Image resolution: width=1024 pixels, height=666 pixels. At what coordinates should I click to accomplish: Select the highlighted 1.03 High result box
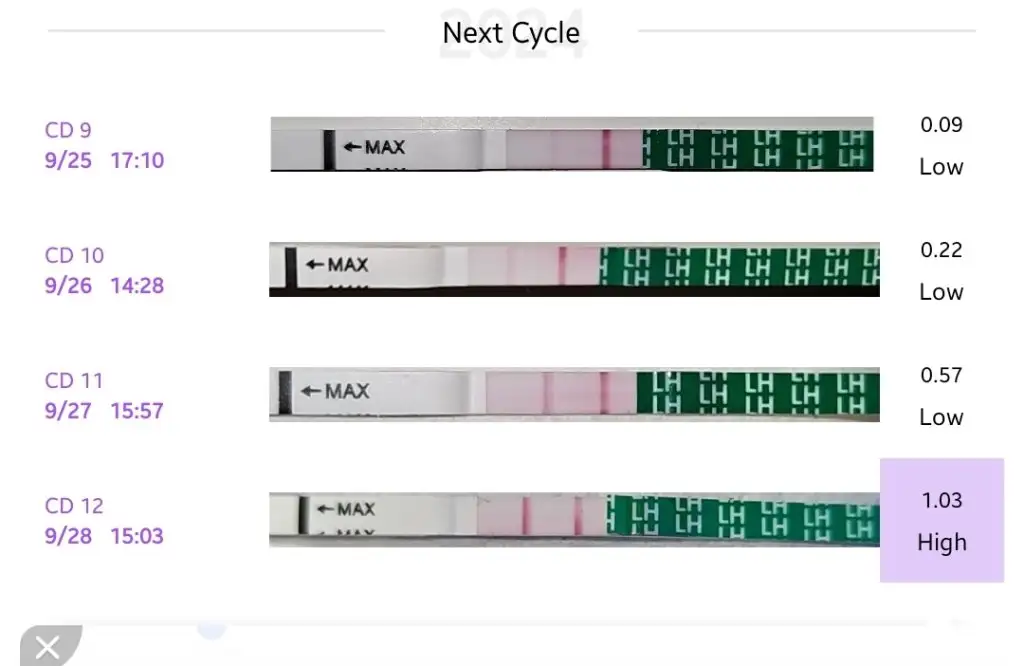click(x=941, y=520)
